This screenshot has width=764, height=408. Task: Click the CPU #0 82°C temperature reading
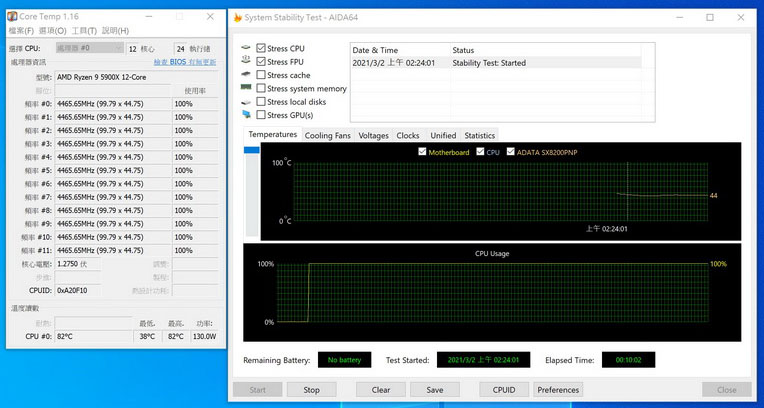pos(93,336)
